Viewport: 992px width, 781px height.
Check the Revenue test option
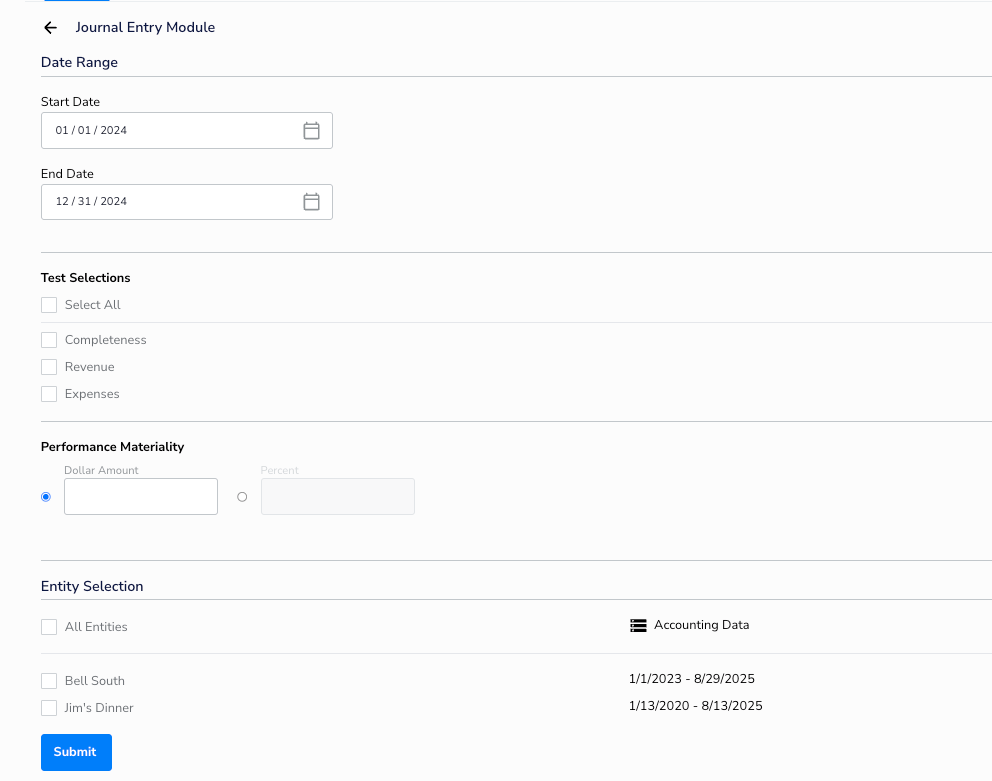tap(48, 366)
